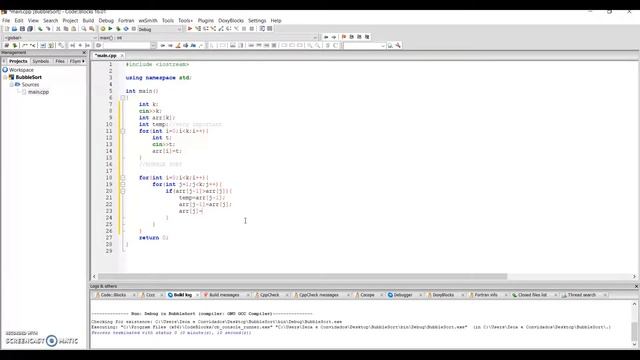This screenshot has height=360, width=640.
Task: Run the program with the green arrow
Action: point(110,29)
